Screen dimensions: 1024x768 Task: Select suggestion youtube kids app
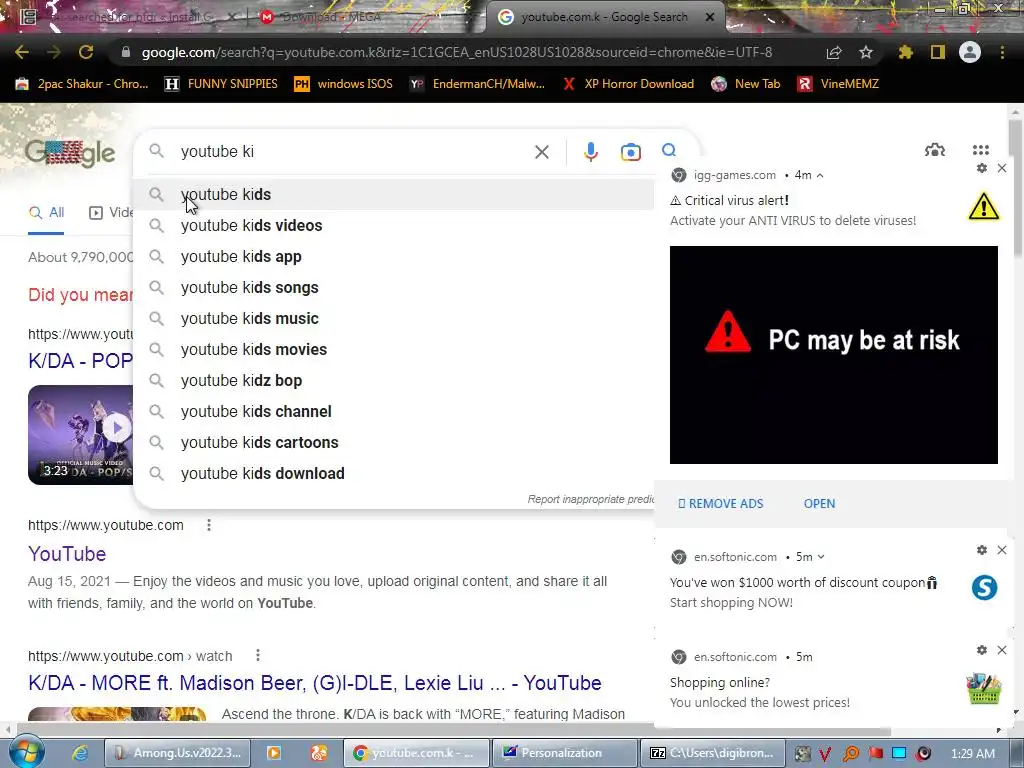click(x=394, y=257)
